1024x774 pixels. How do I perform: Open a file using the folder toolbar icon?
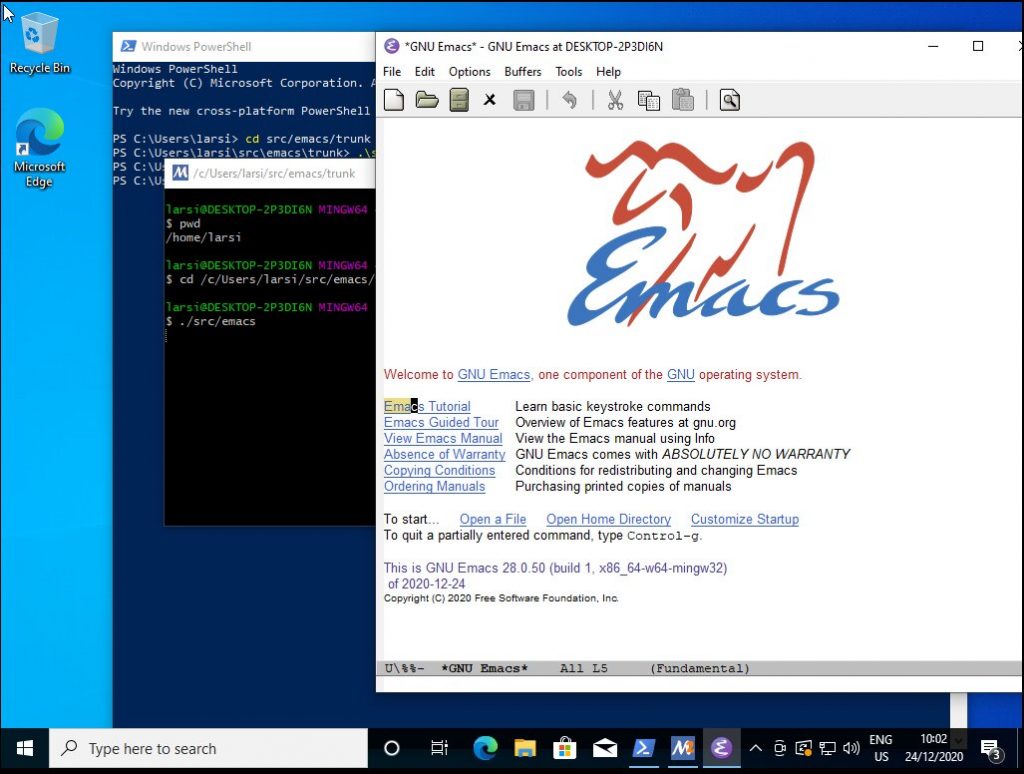click(425, 99)
